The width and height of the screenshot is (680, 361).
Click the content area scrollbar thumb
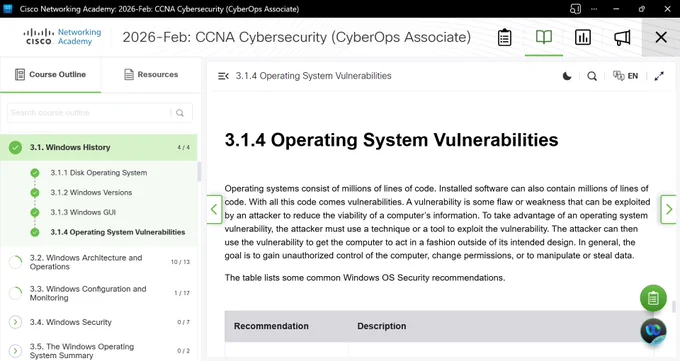click(x=673, y=307)
